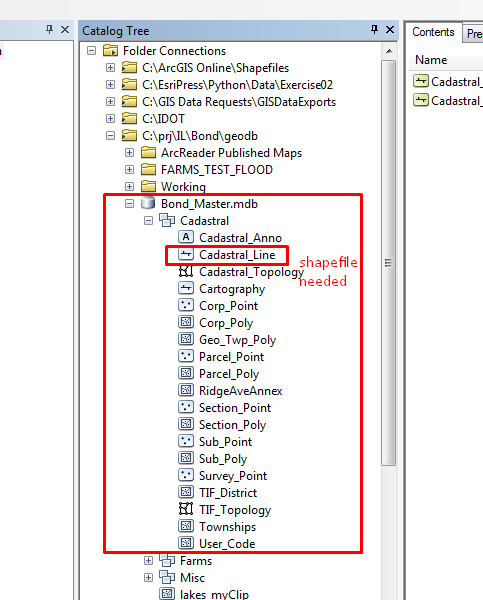483x600 pixels.
Task: Collapse the Folder Connections node
Action: 91,51
